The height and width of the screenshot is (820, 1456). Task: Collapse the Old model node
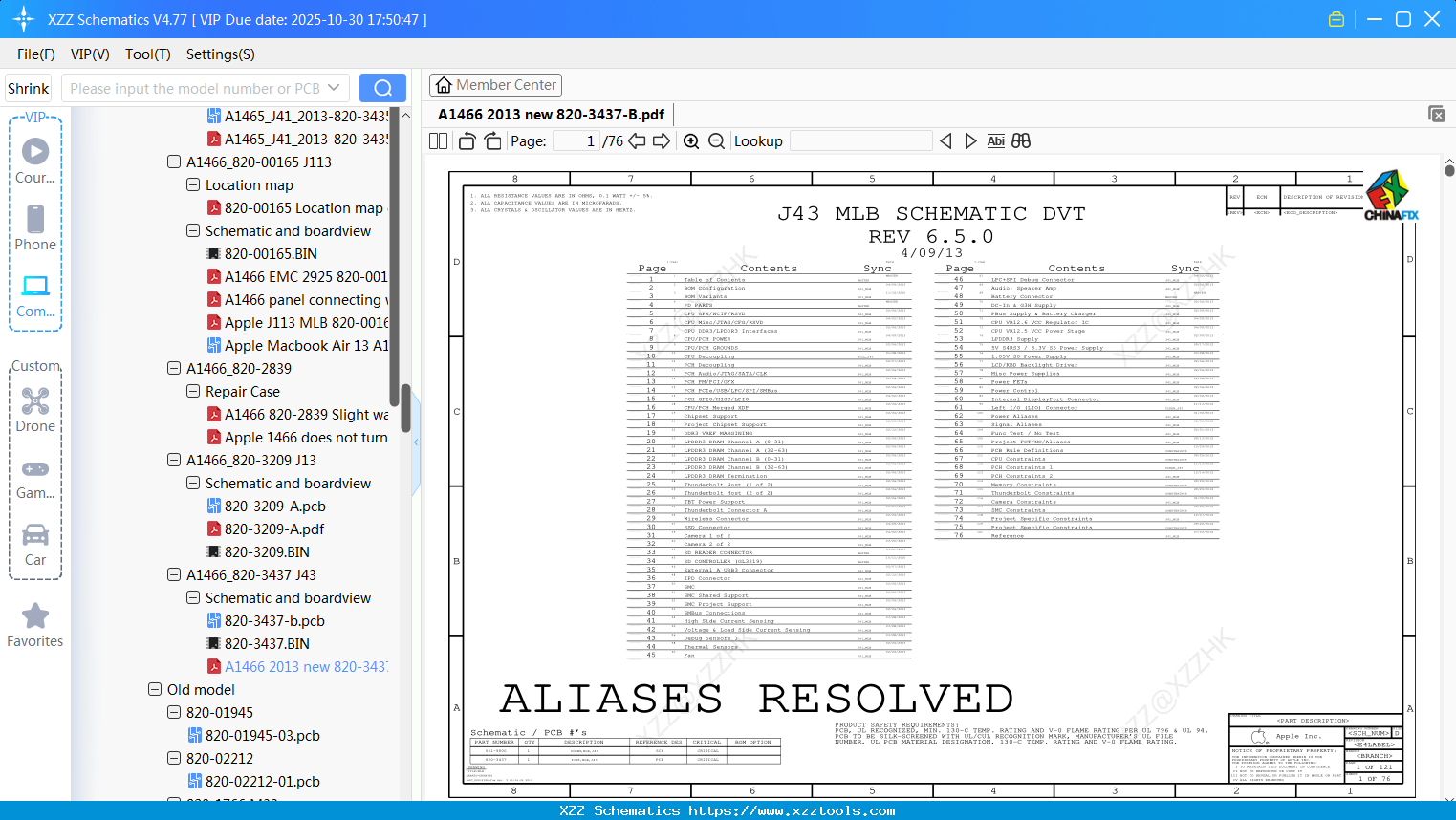coord(155,690)
